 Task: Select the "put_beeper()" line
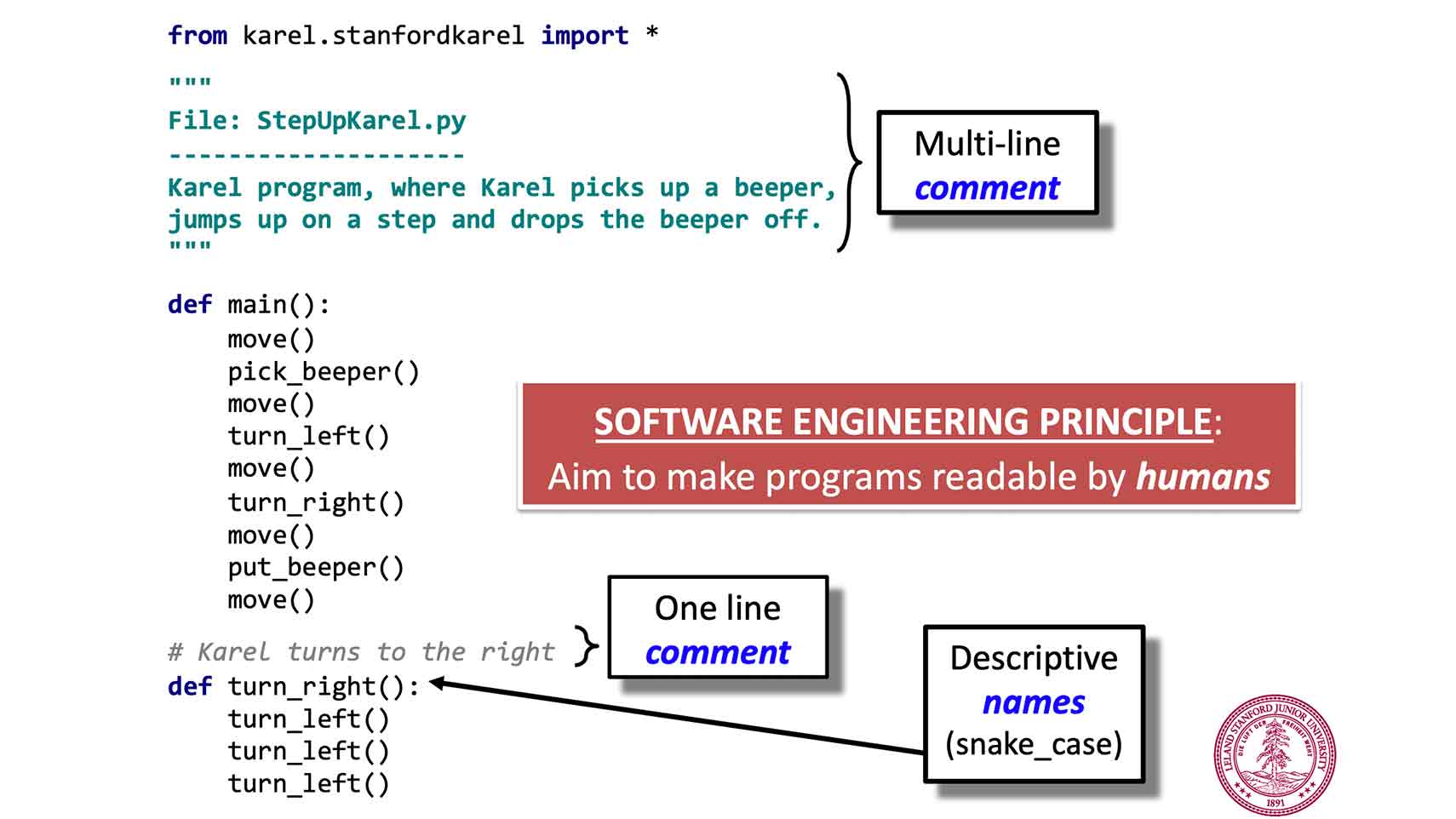(x=316, y=567)
